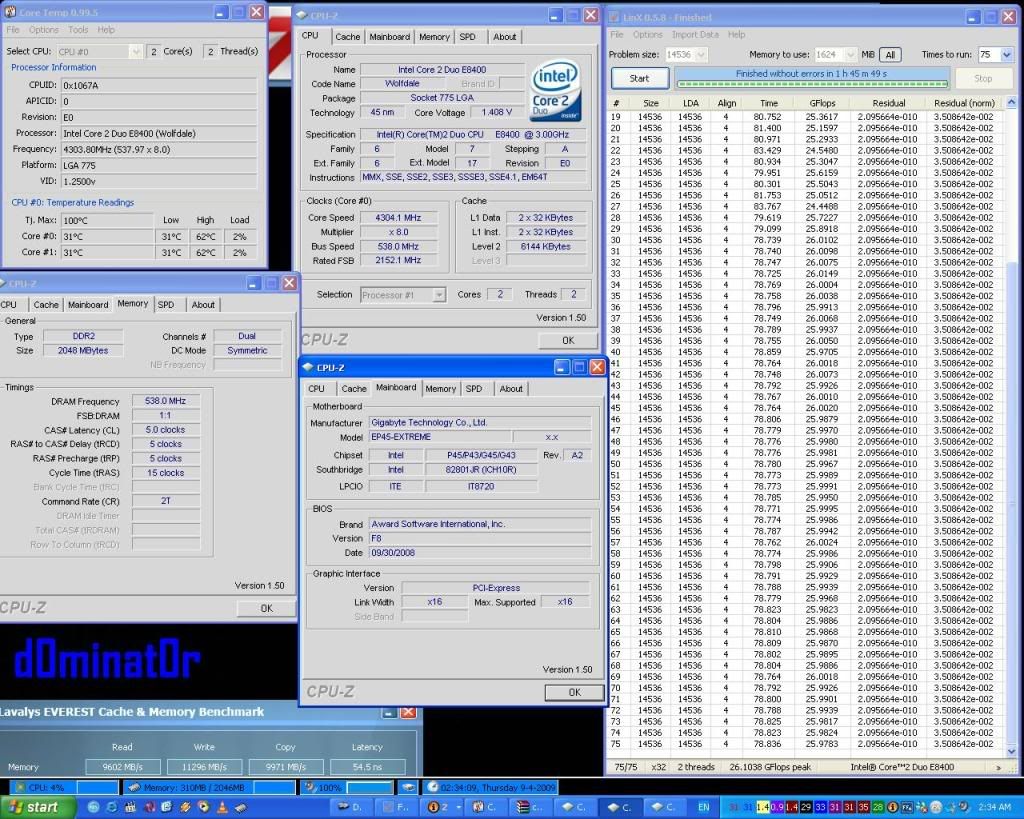Click the FF tray icon
The width and height of the screenshot is (1024, 819).
tap(906, 807)
